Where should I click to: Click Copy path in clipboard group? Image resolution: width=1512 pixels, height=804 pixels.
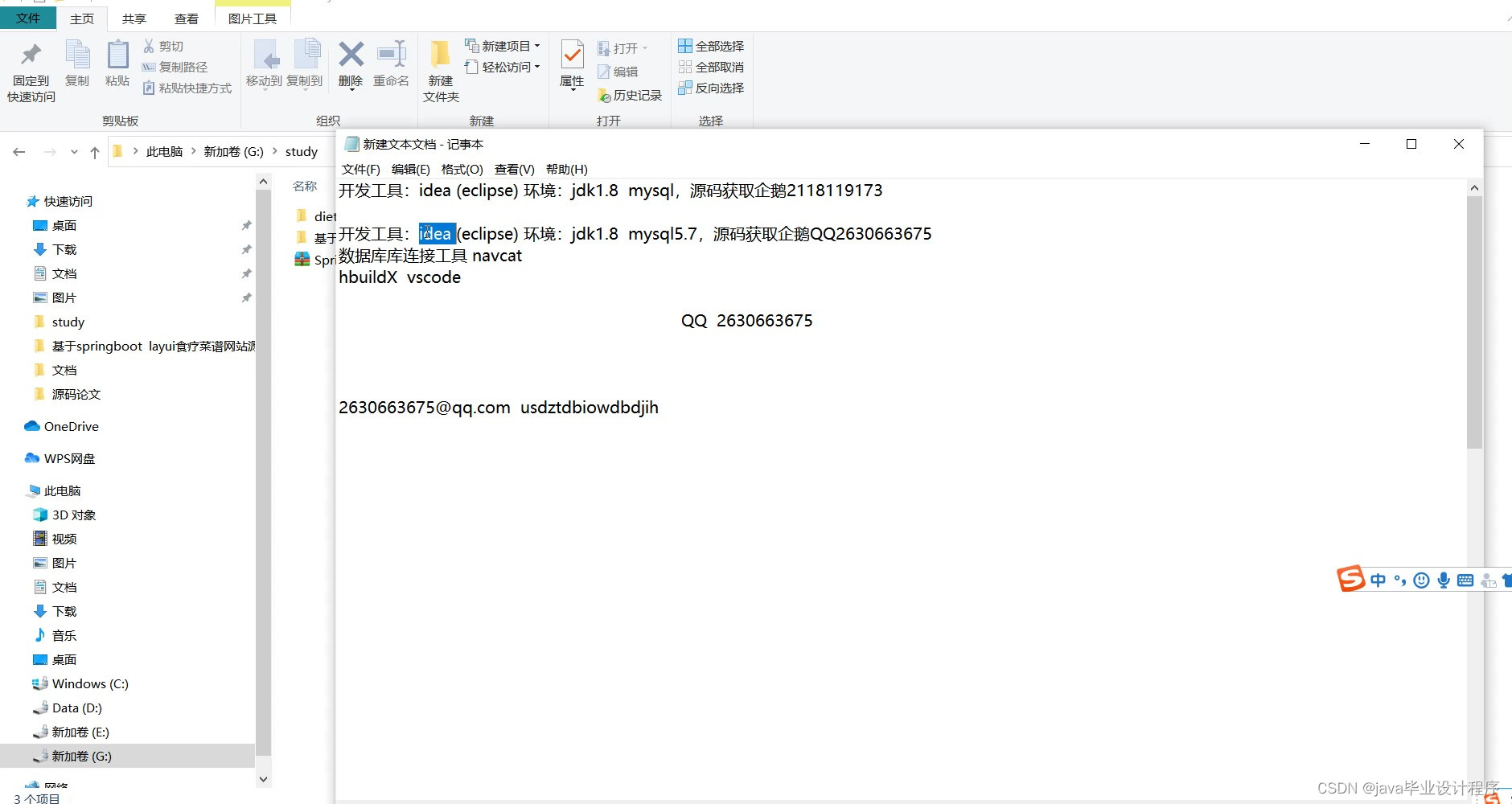pyautogui.click(x=175, y=68)
